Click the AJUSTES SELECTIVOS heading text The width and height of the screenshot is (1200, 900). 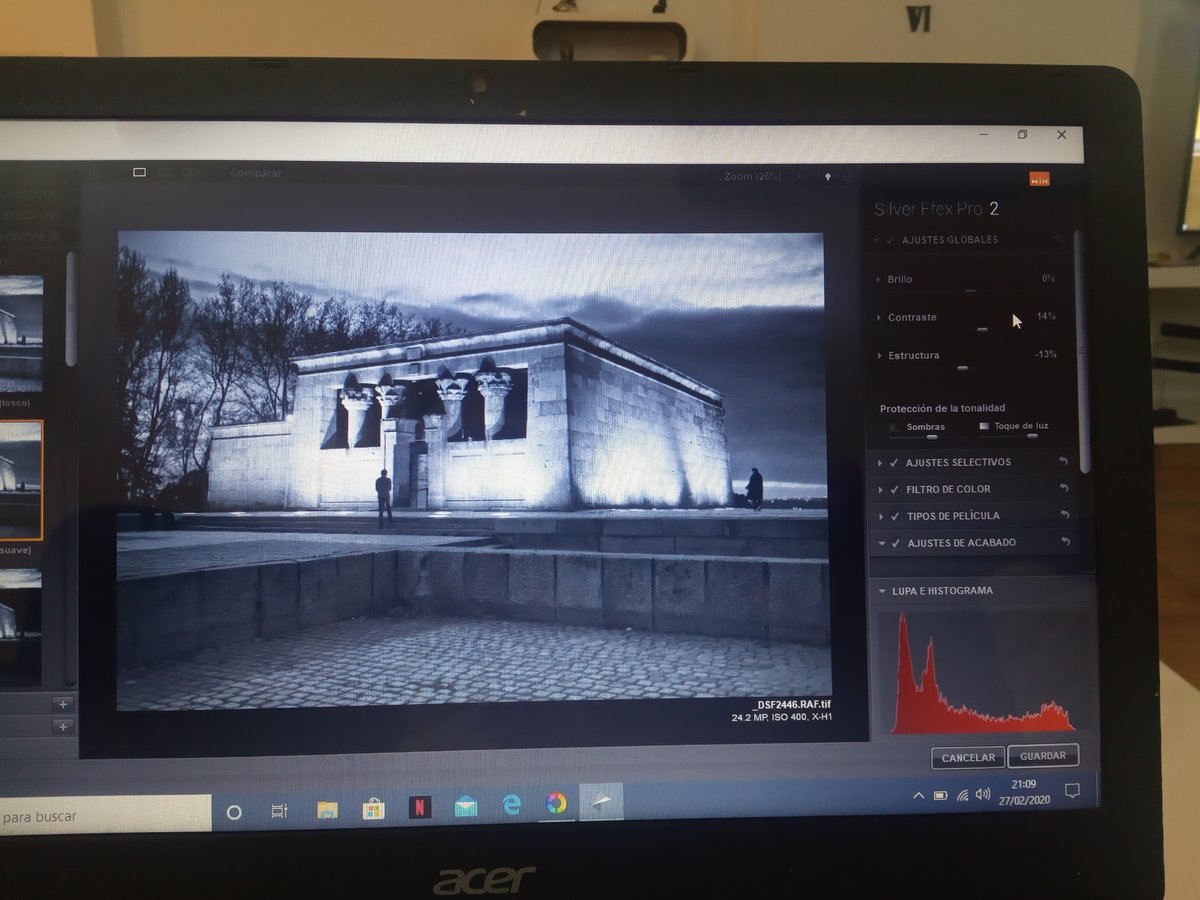tap(958, 462)
